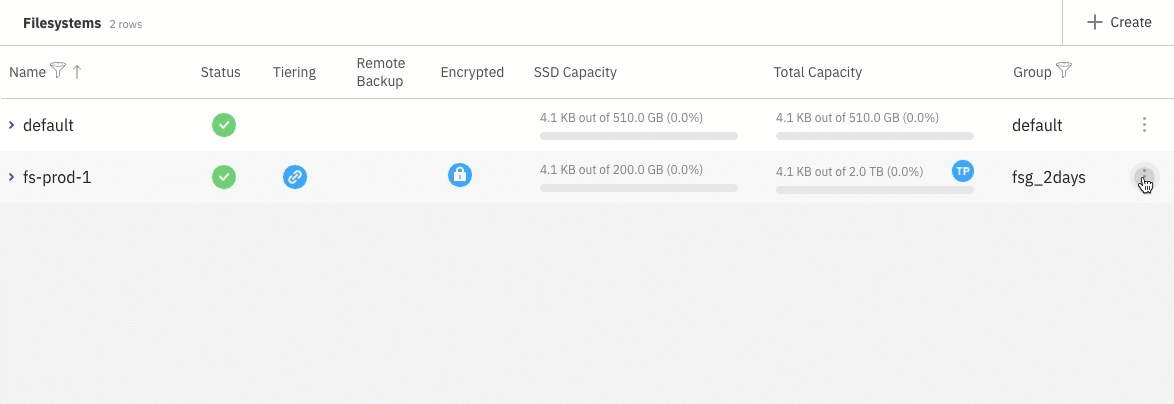Click the default filesystem name

(x=48, y=125)
